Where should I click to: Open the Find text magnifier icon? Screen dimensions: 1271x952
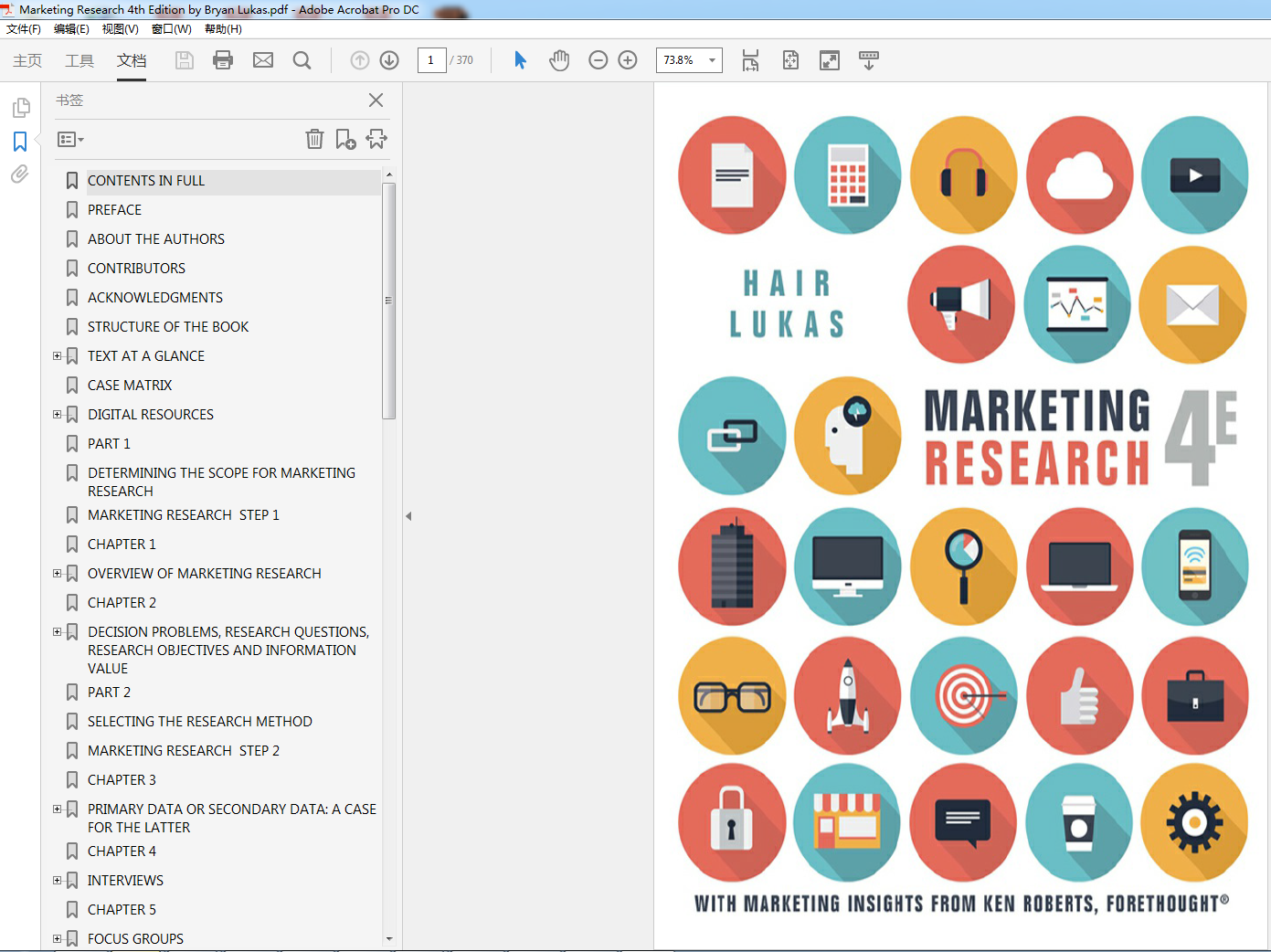302,60
